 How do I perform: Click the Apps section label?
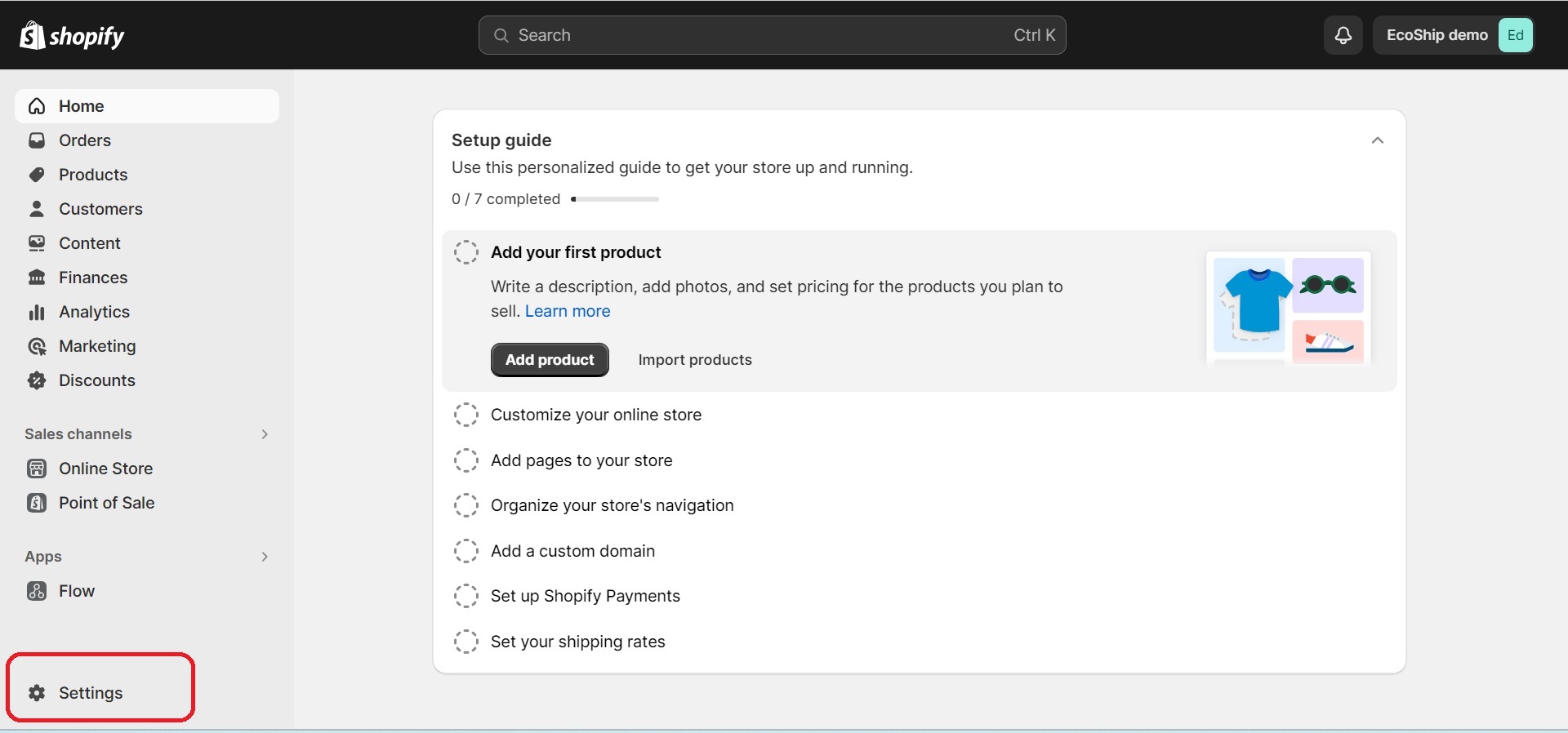click(43, 557)
